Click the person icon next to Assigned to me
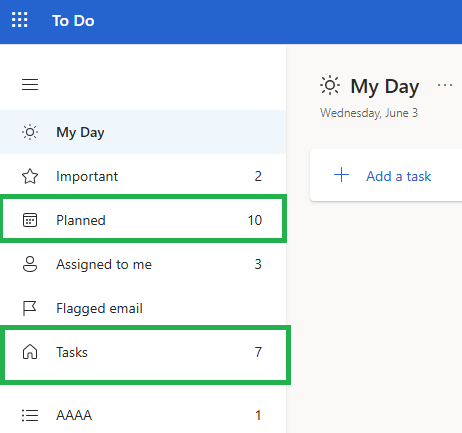This screenshot has height=433, width=462. pyautogui.click(x=30, y=264)
